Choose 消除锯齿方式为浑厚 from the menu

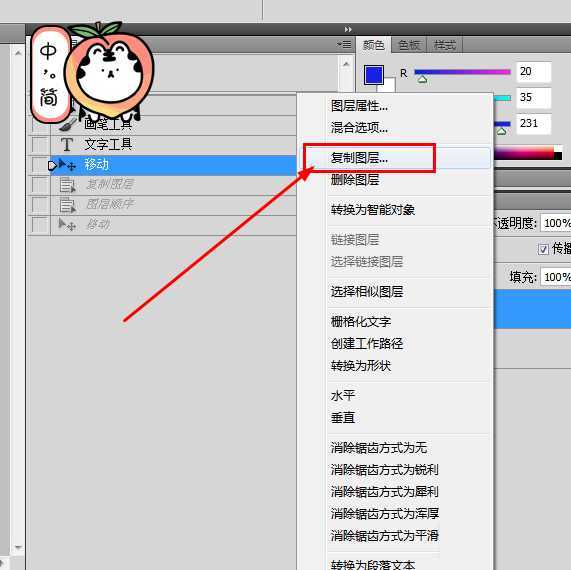coord(385,514)
